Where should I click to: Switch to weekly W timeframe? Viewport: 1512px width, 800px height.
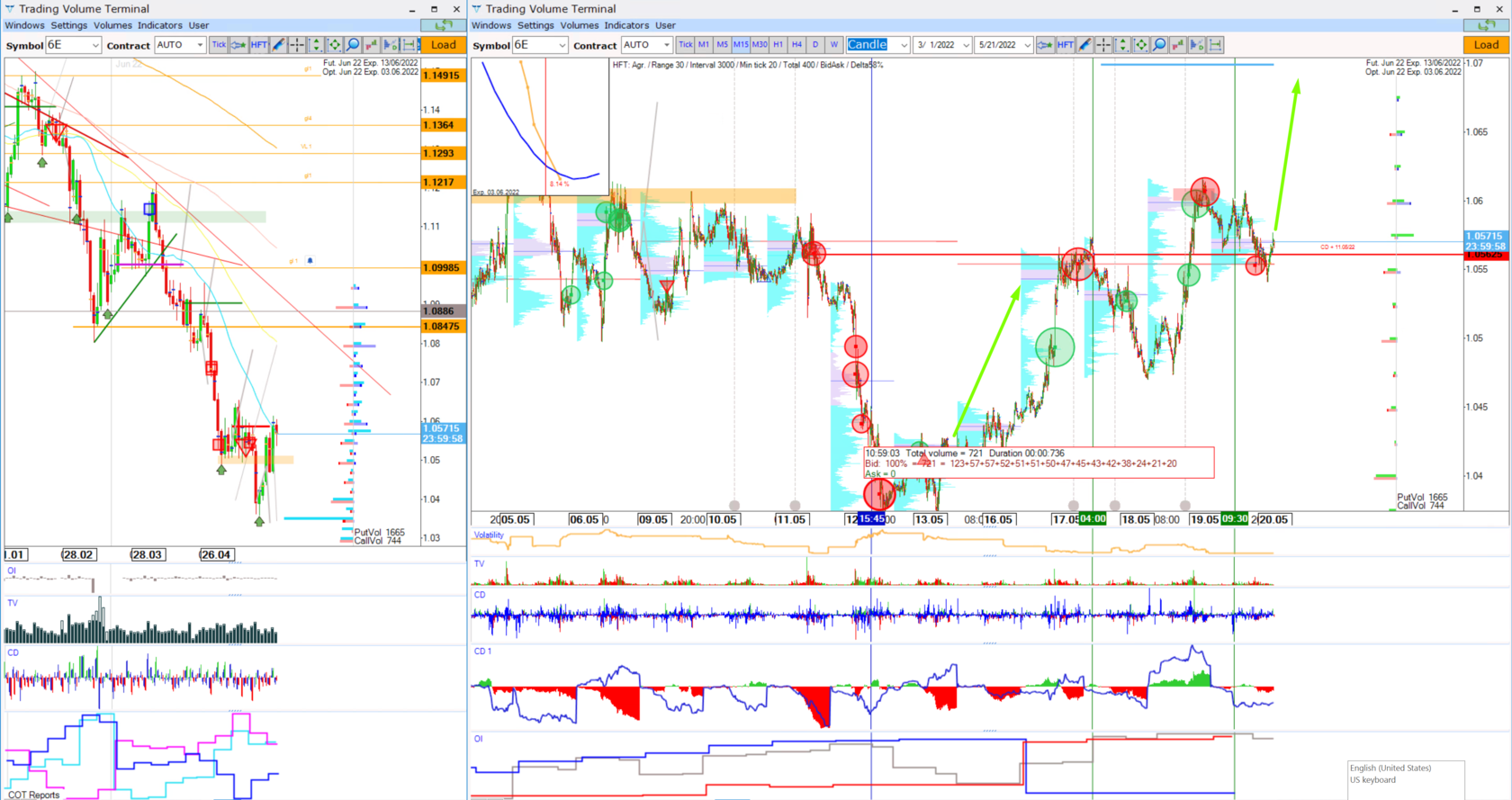834,44
